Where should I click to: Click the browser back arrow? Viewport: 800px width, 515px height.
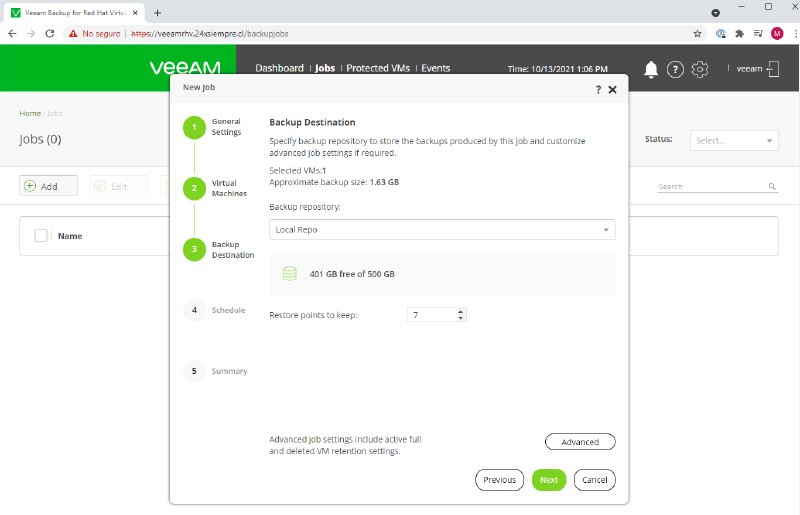pyautogui.click(x=12, y=34)
